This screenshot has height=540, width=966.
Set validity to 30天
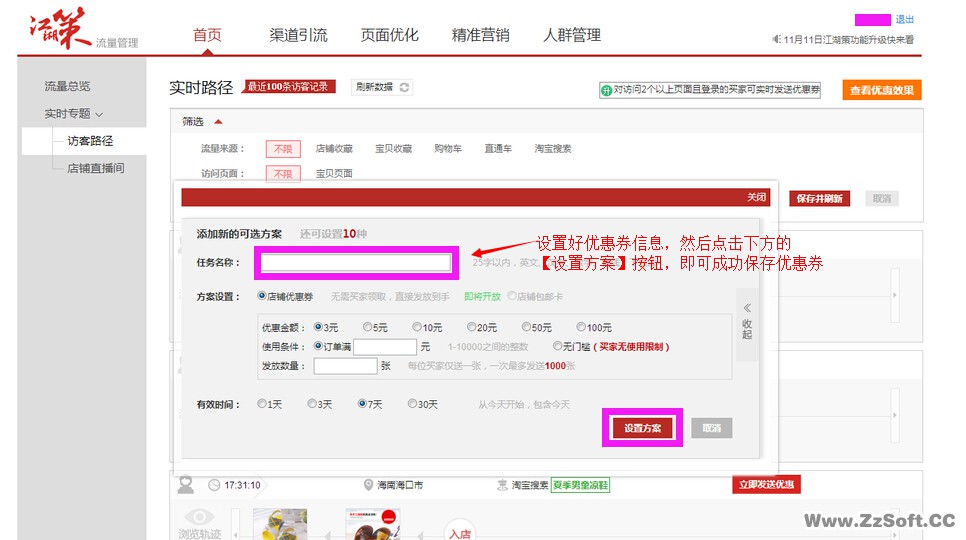412,404
